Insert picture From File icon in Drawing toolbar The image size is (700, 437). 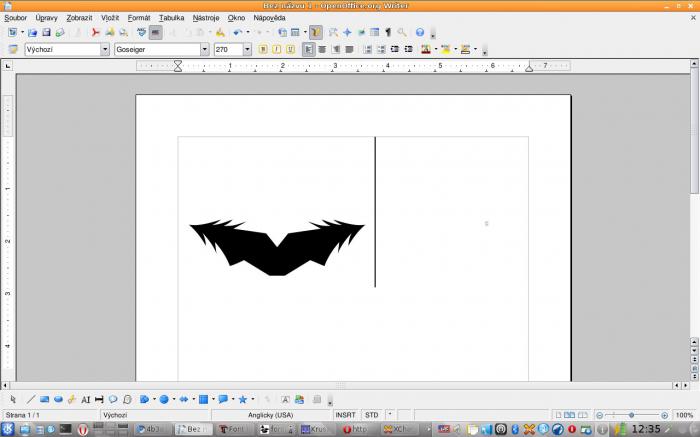coord(299,400)
